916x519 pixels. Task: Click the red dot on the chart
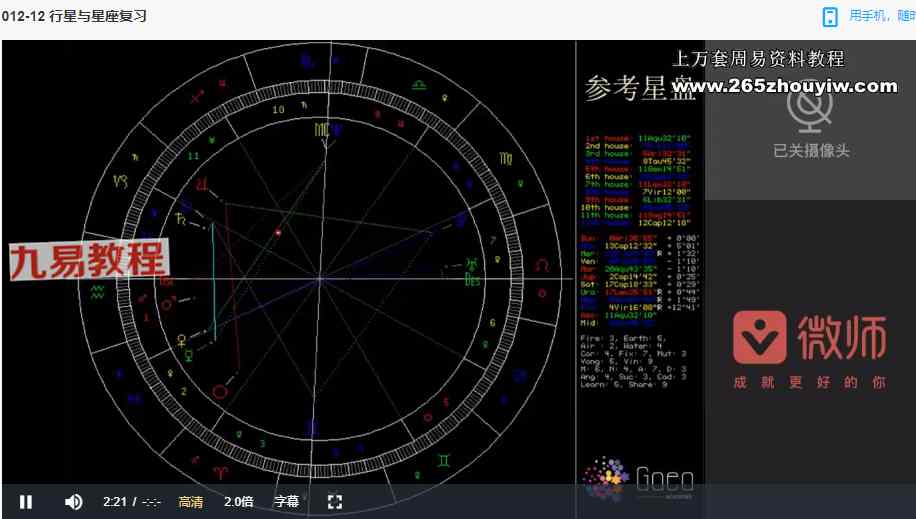point(278,232)
